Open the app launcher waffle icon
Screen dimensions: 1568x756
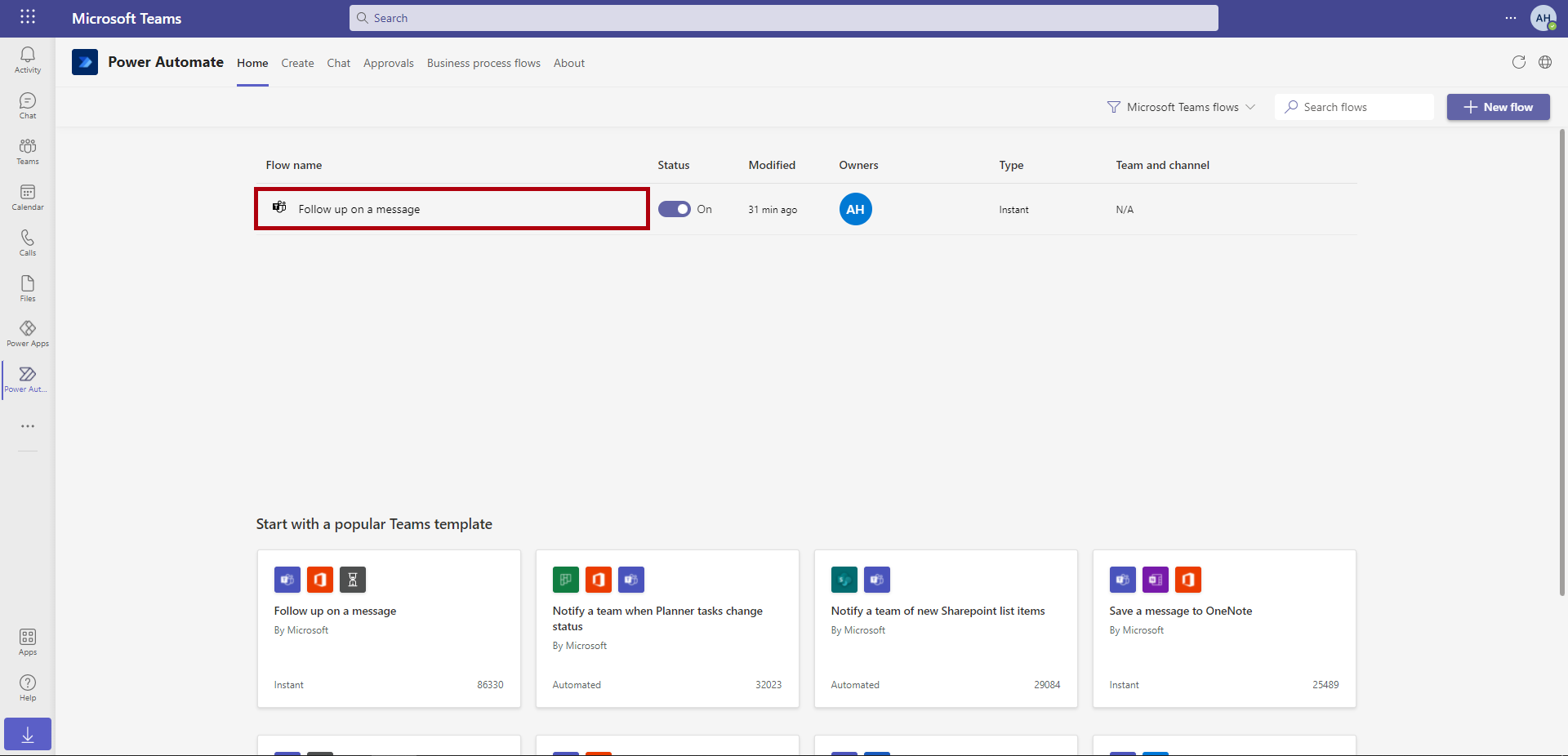(x=28, y=17)
